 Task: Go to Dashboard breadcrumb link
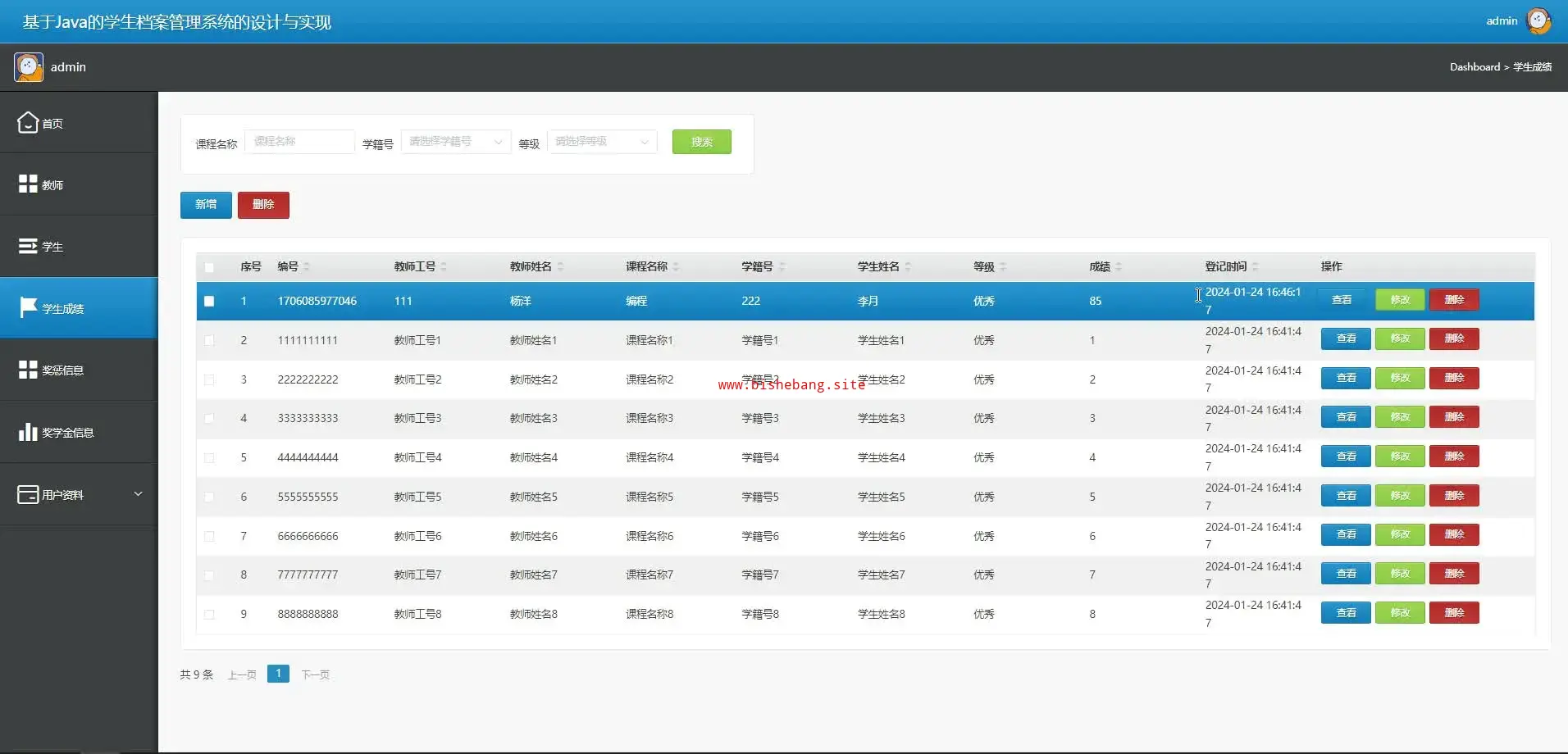[1474, 67]
